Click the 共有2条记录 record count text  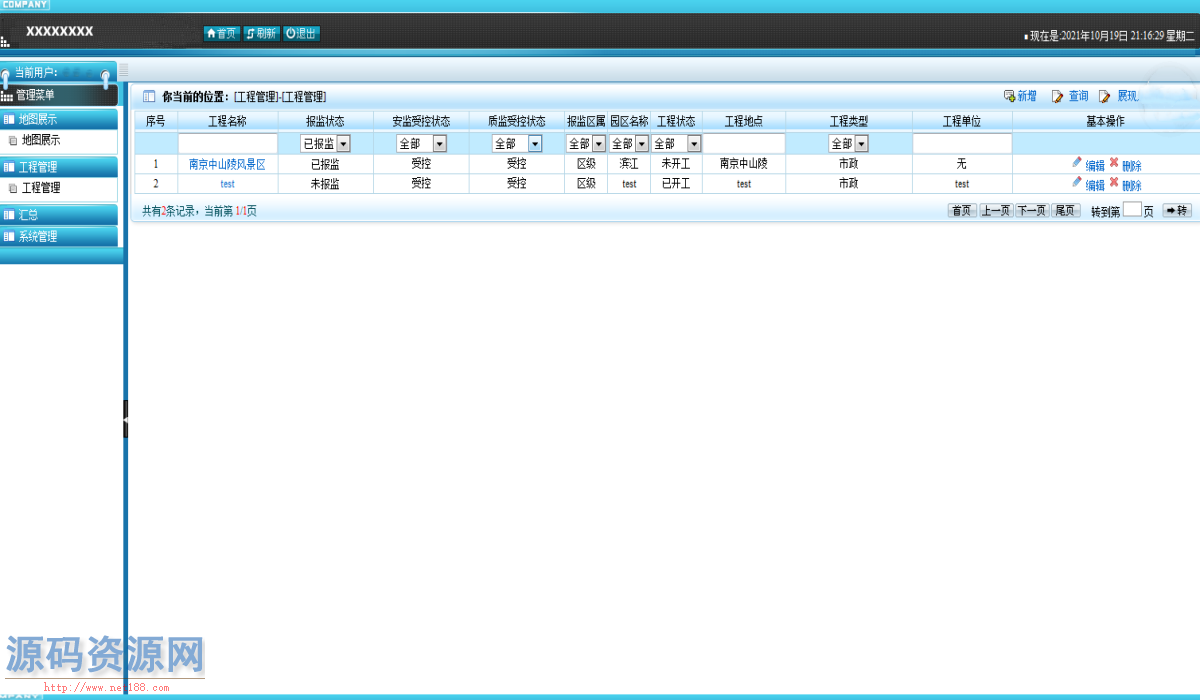[x=171, y=211]
